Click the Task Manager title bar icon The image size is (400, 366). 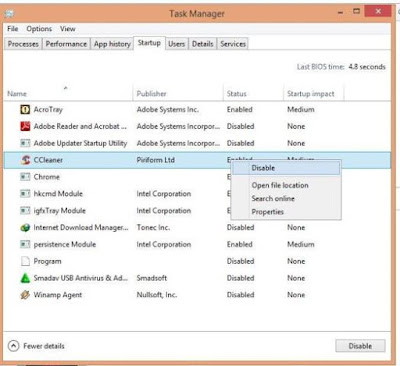coord(9,14)
